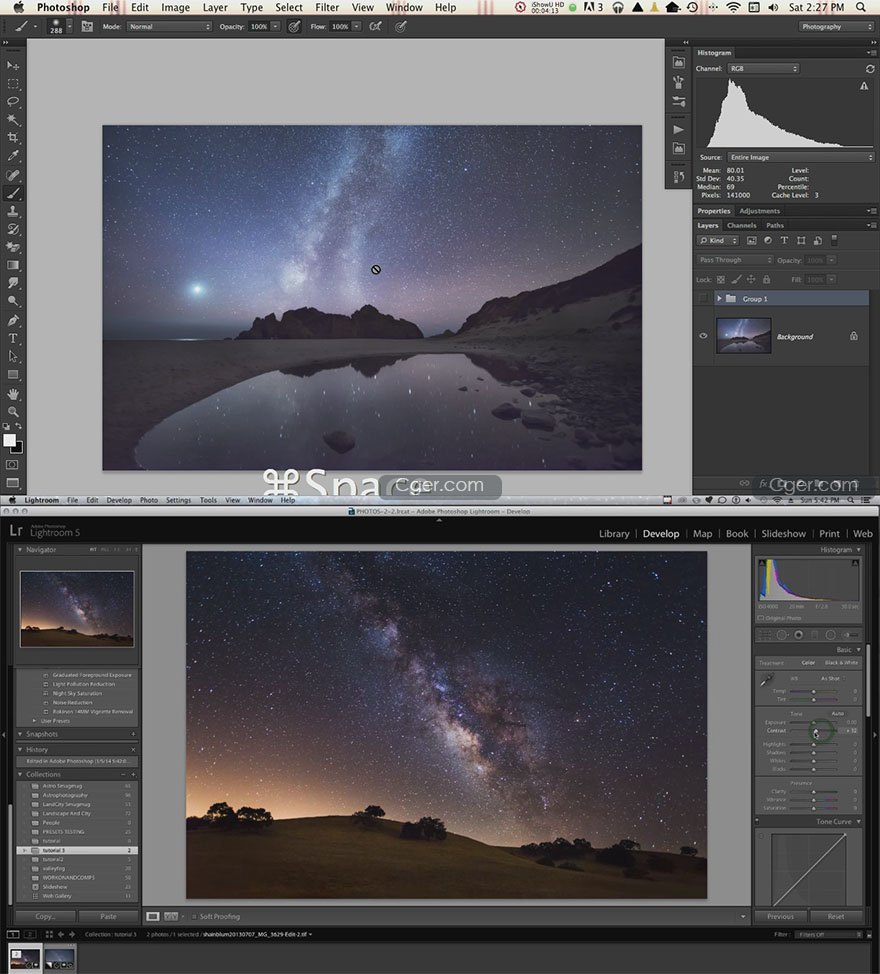
Task: Select the Magic Wand tool
Action: point(12,119)
